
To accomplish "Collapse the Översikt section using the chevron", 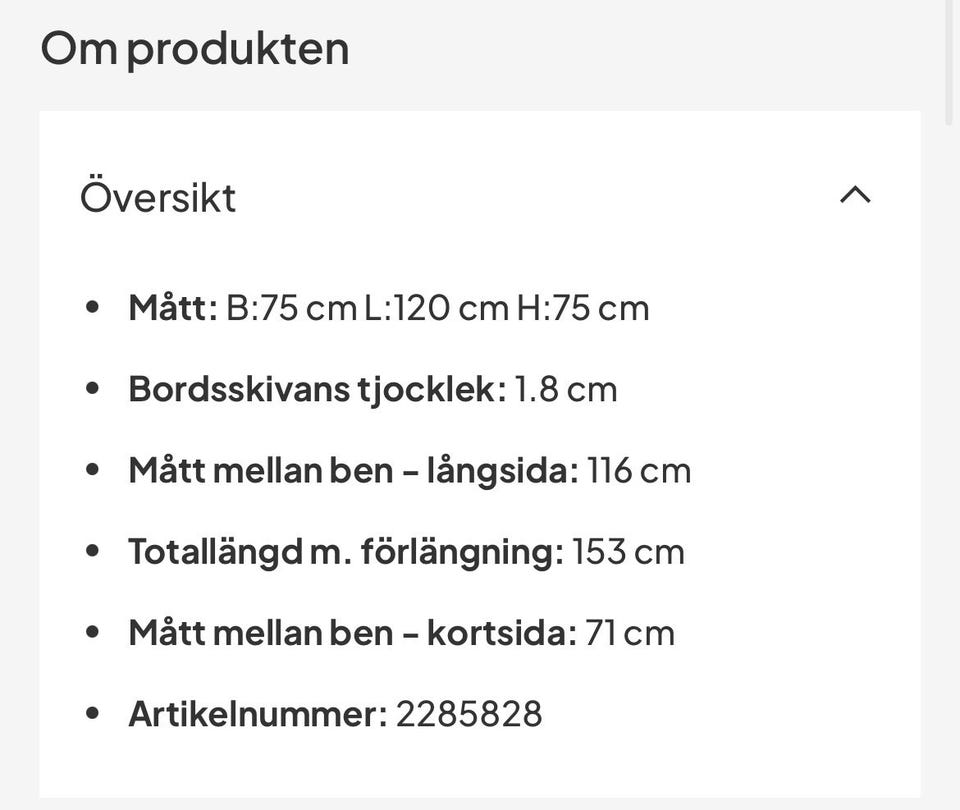I will pos(855,196).
